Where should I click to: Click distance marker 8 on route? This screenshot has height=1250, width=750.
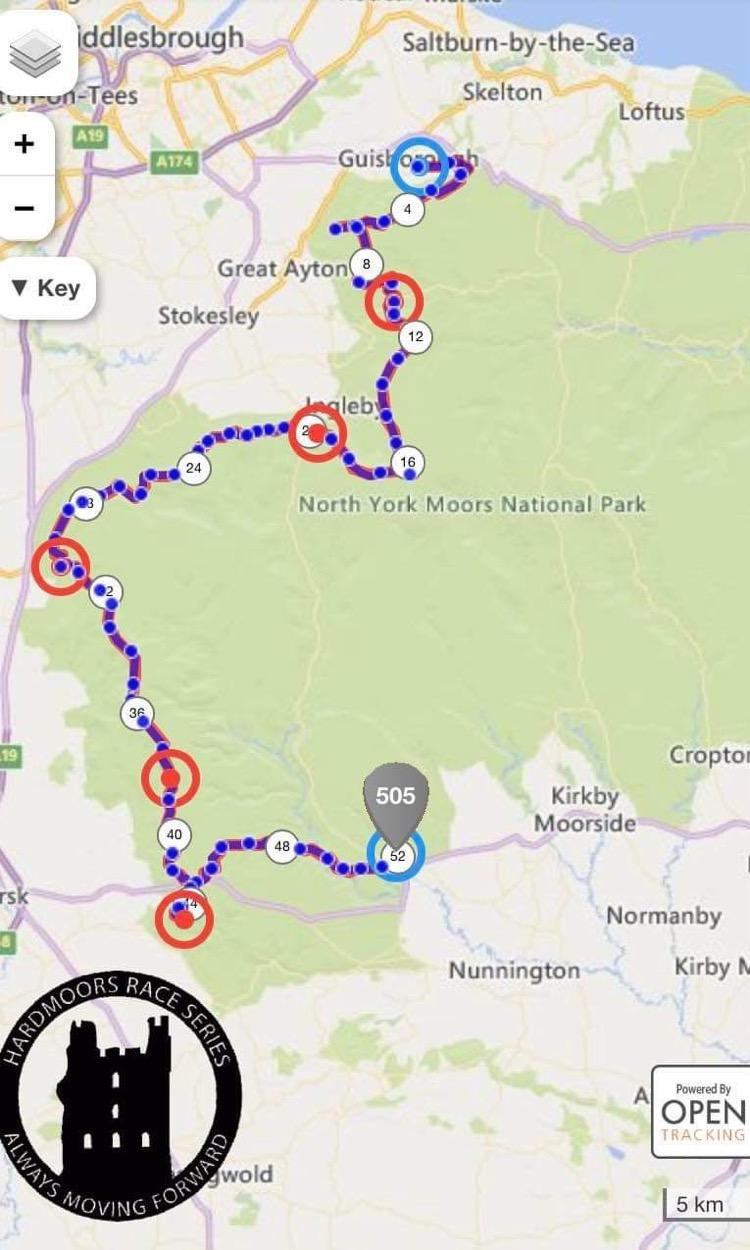click(367, 265)
